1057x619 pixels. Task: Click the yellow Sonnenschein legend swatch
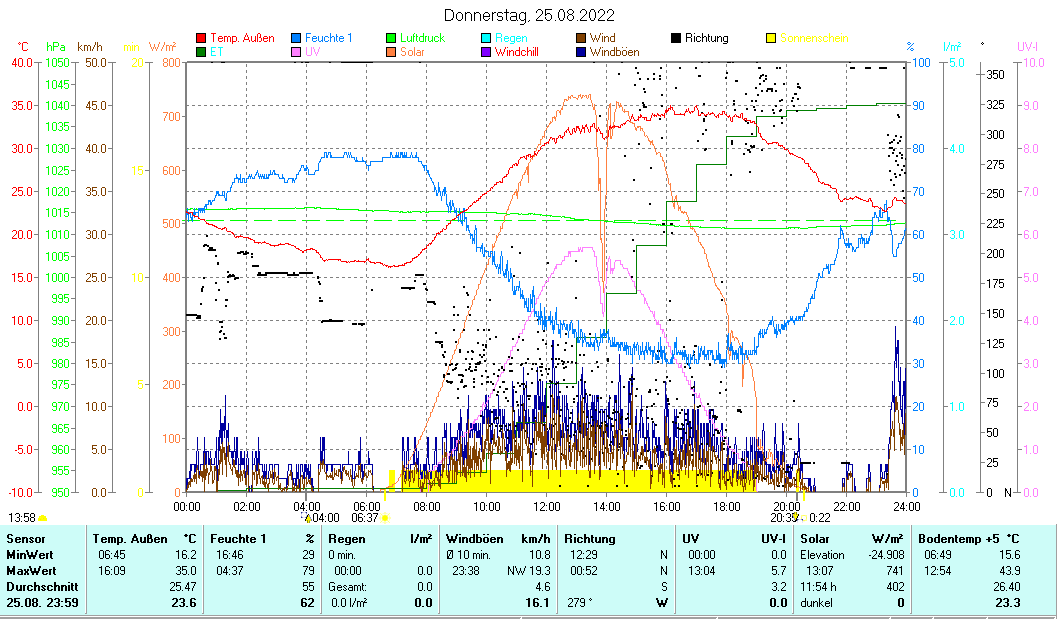pos(771,38)
